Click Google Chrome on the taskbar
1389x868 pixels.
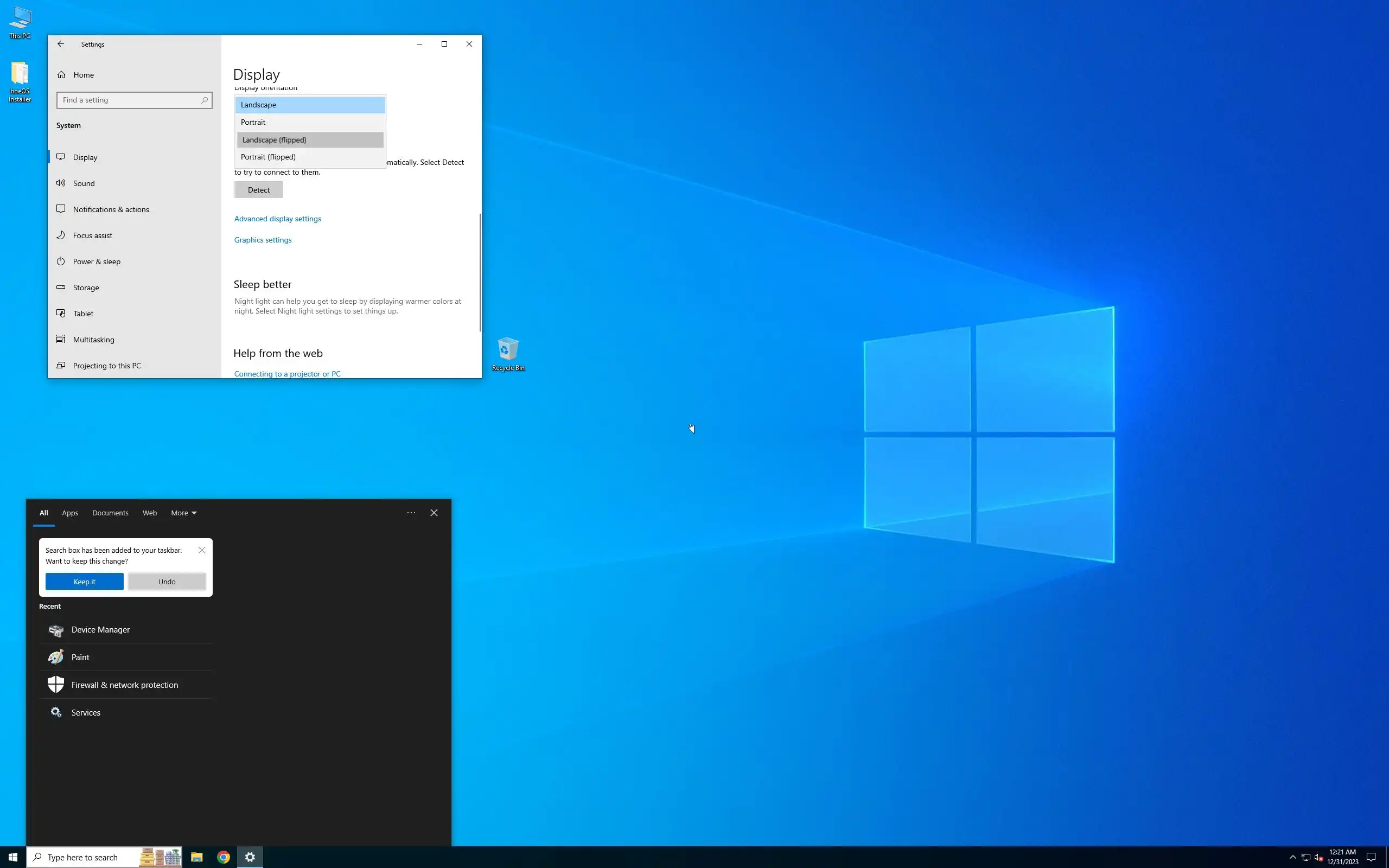pos(224,857)
